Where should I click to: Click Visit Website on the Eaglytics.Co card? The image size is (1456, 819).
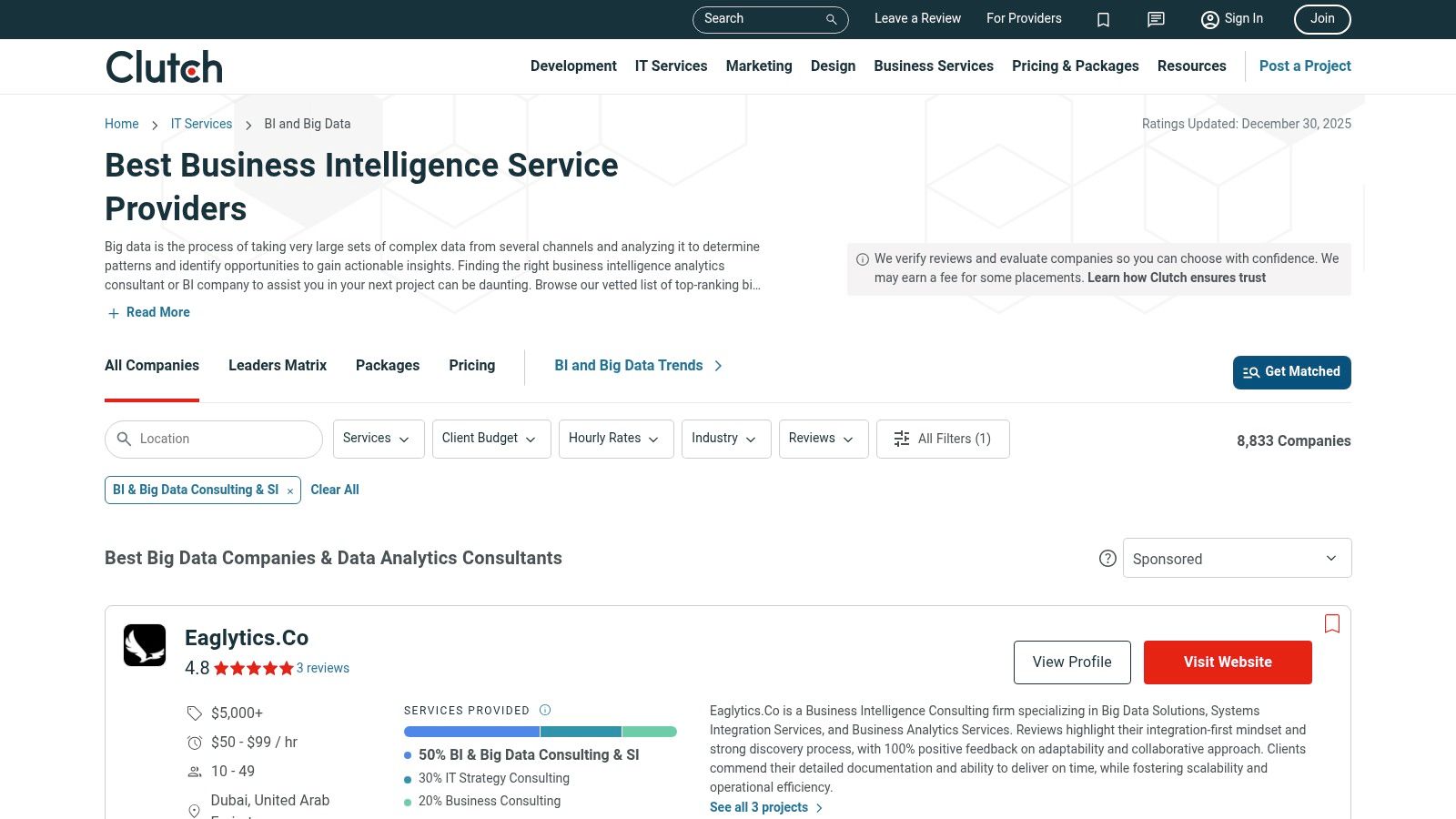[1227, 662]
